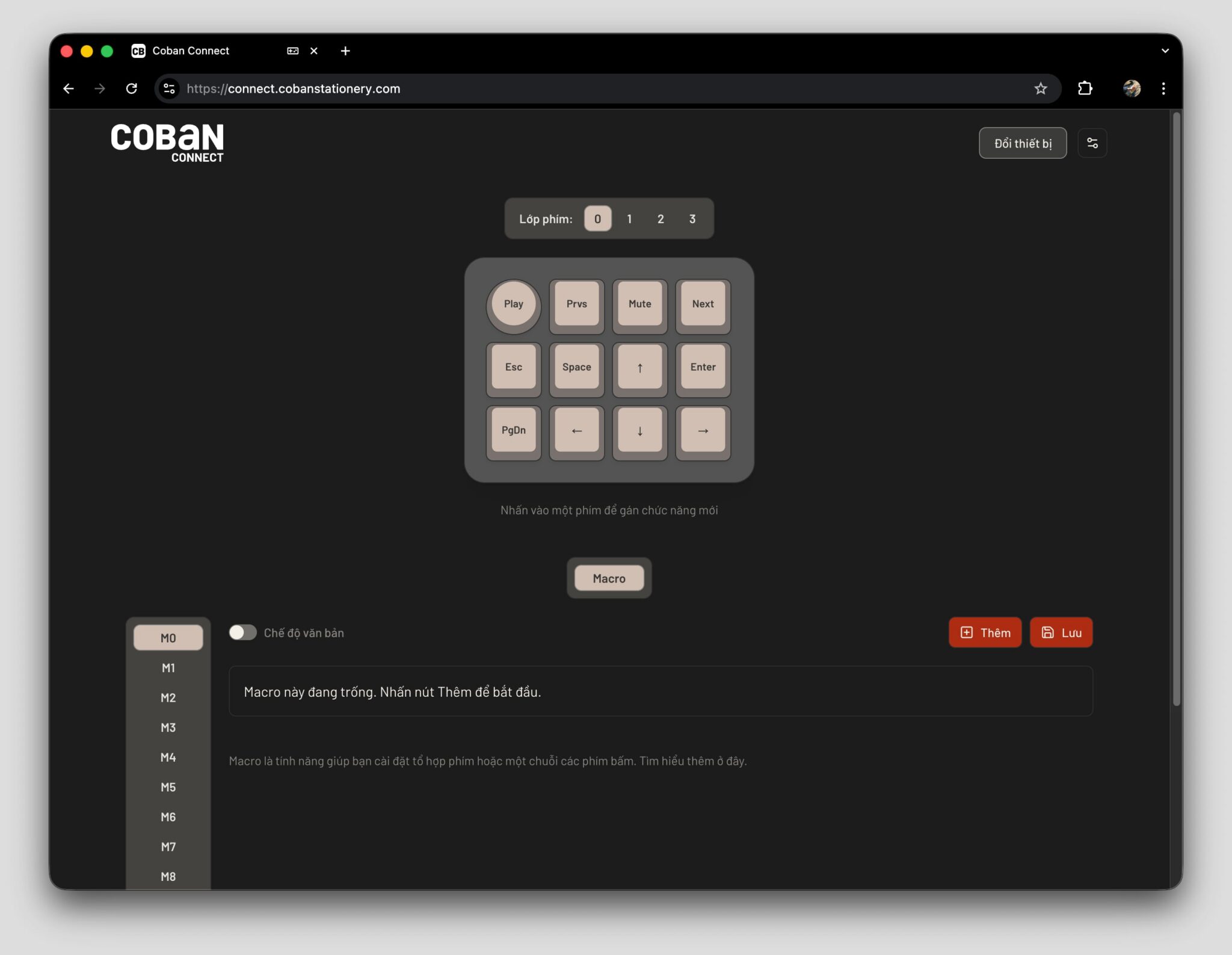
Task: Select the round Play knob key
Action: (513, 304)
